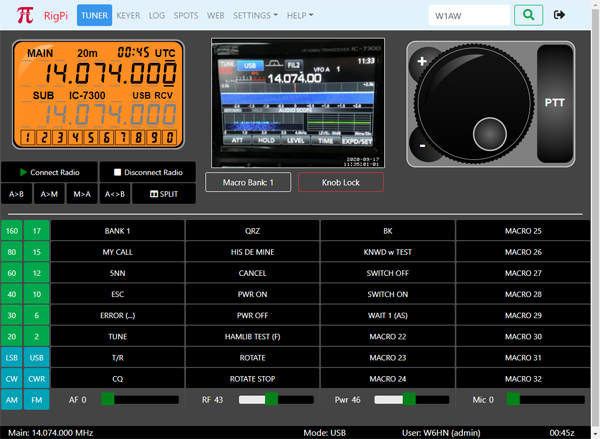Viewport: 600px width, 439px height.
Task: Open the SPOTS page
Action: (186, 15)
